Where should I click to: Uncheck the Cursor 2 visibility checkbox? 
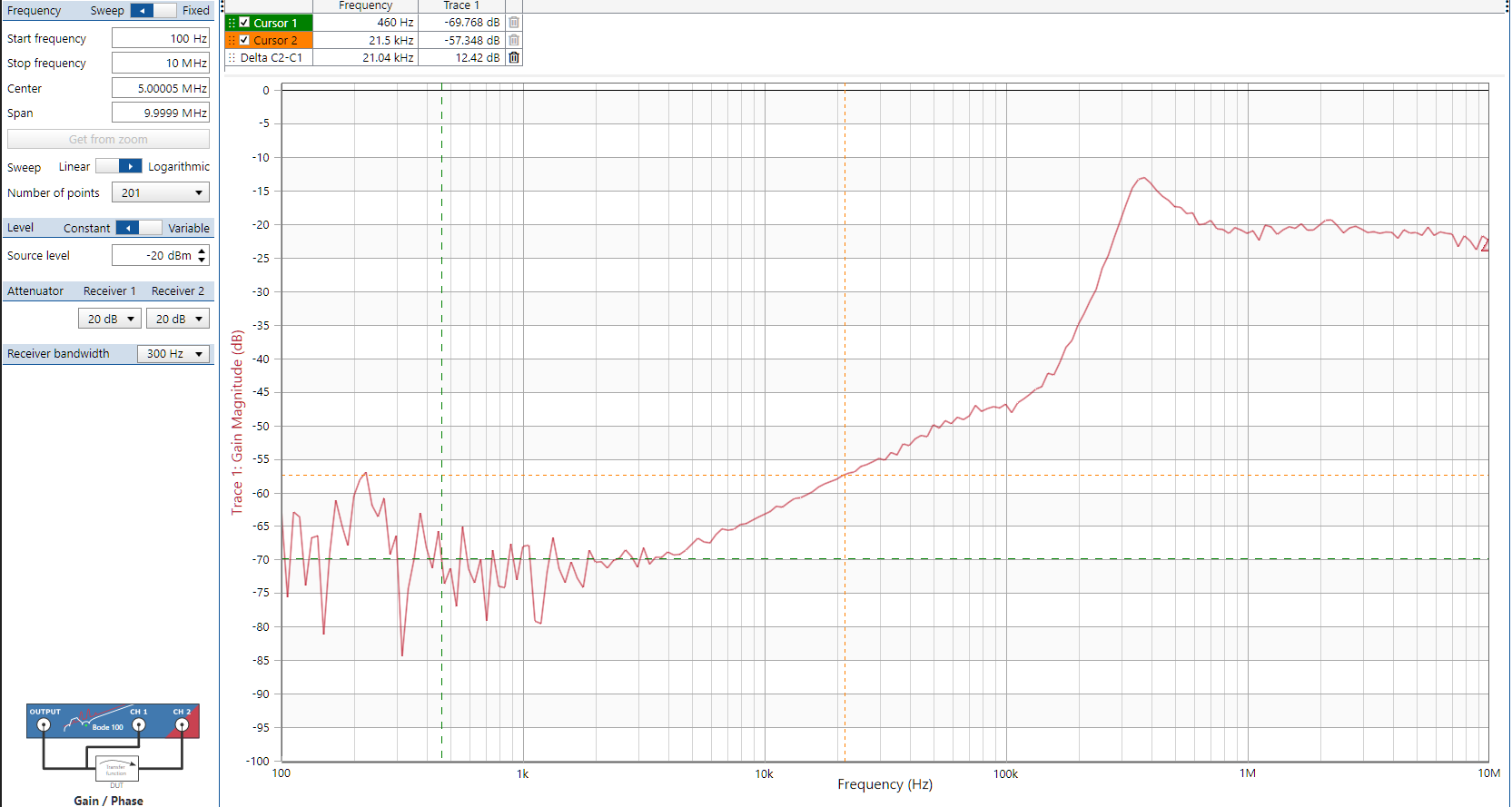point(244,40)
